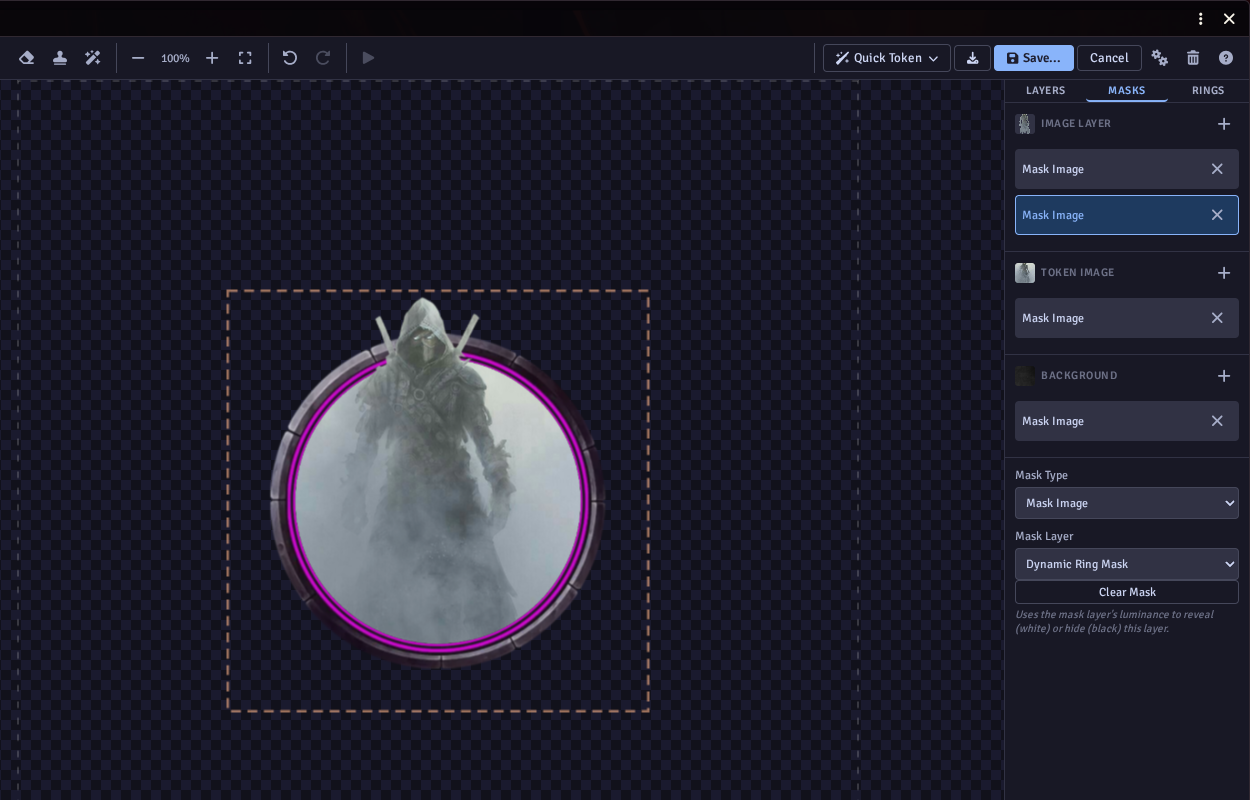Screen dimensions: 1250x800
Task: Remove Mask Image under Background
Action: coord(1217,421)
